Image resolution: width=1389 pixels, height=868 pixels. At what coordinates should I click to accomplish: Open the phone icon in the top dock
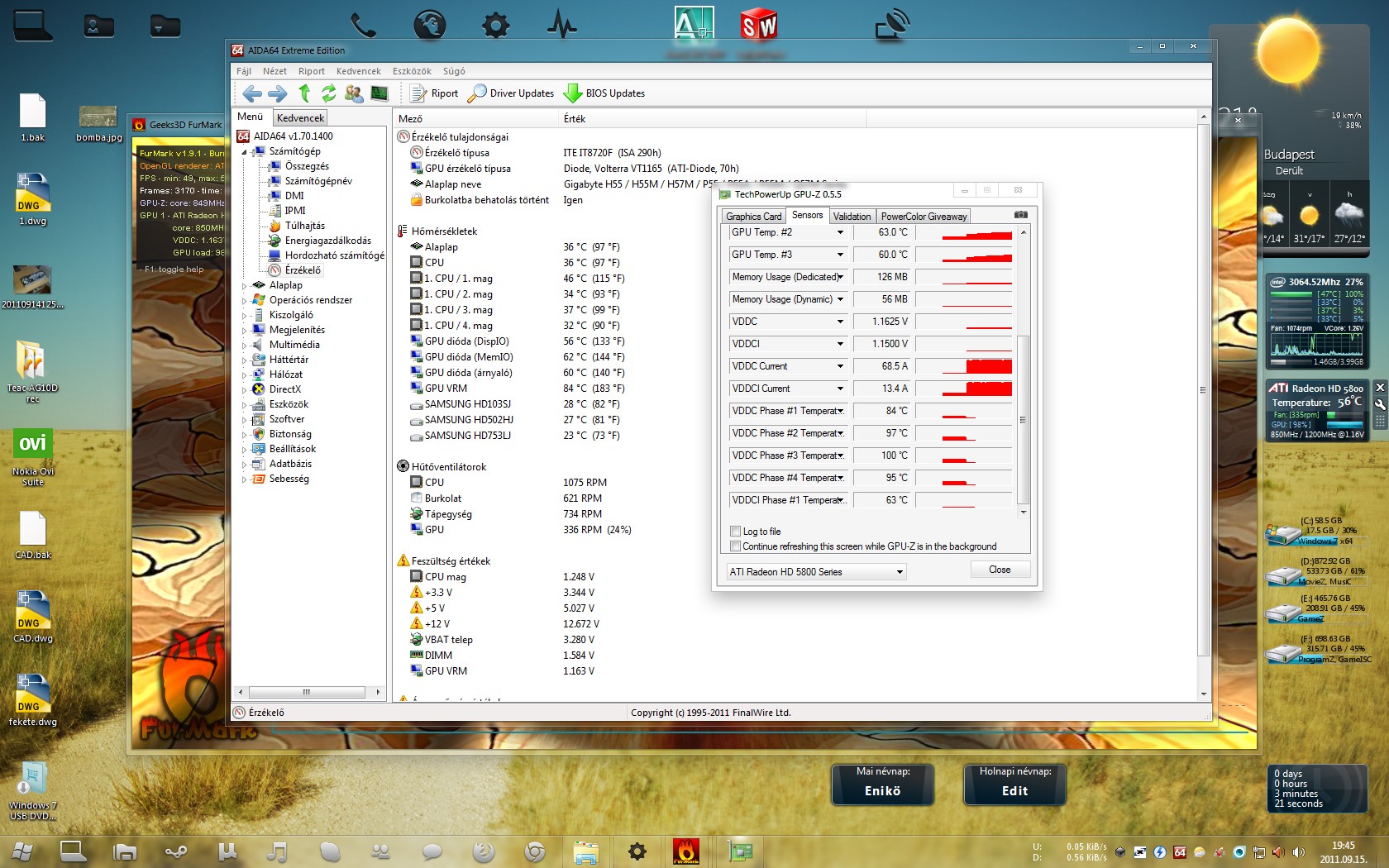click(363, 25)
